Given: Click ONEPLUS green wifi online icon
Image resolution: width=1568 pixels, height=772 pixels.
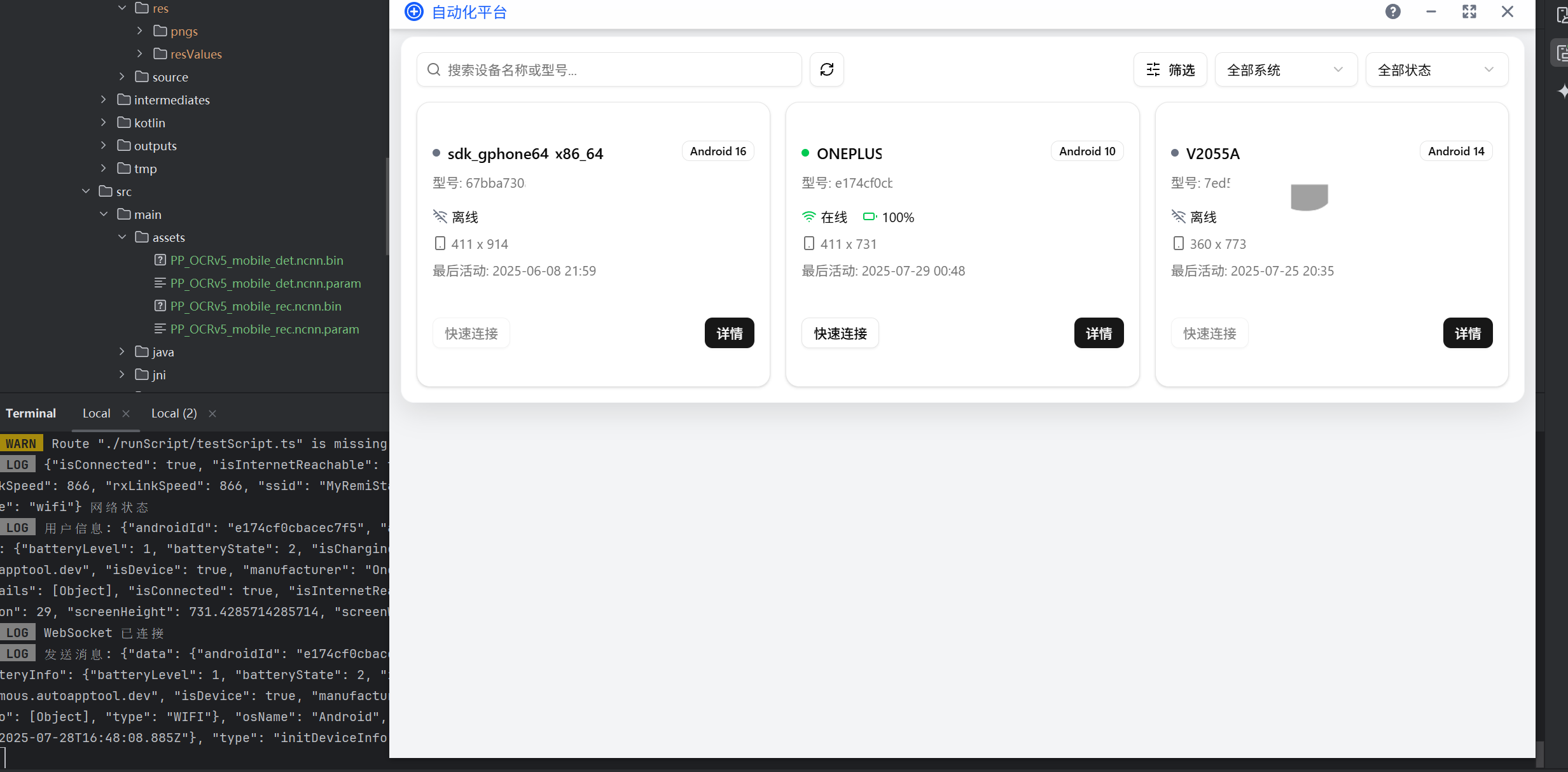Looking at the screenshot, I should coord(808,217).
